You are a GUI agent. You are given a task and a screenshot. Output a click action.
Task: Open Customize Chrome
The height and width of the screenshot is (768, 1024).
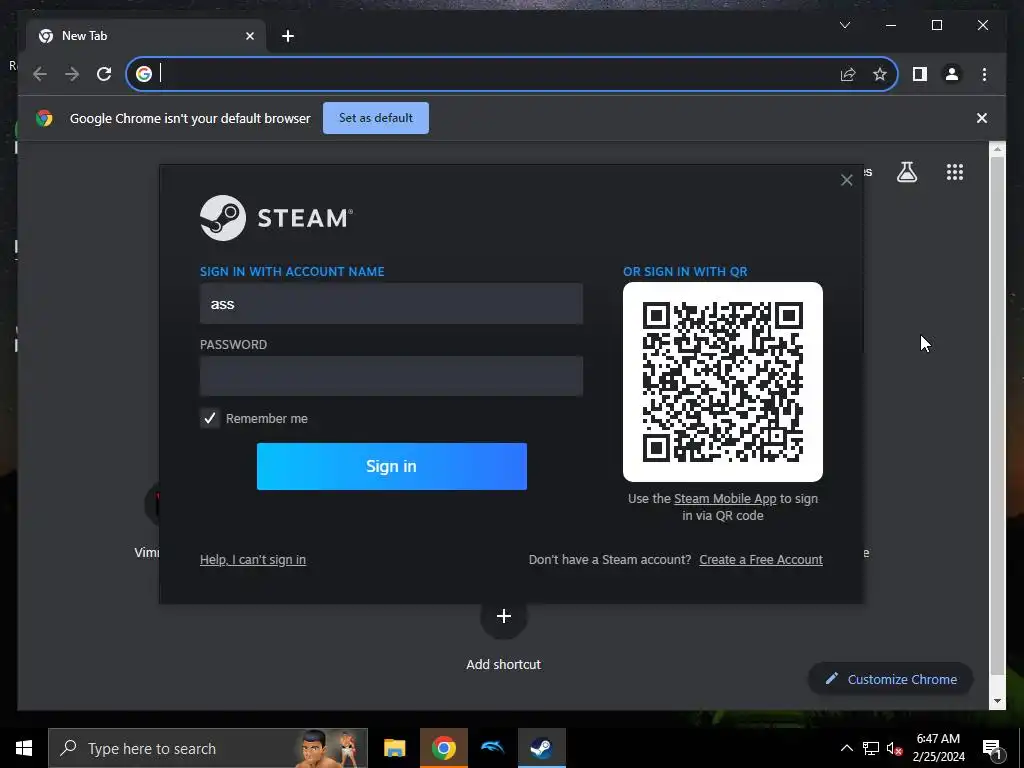tap(891, 679)
